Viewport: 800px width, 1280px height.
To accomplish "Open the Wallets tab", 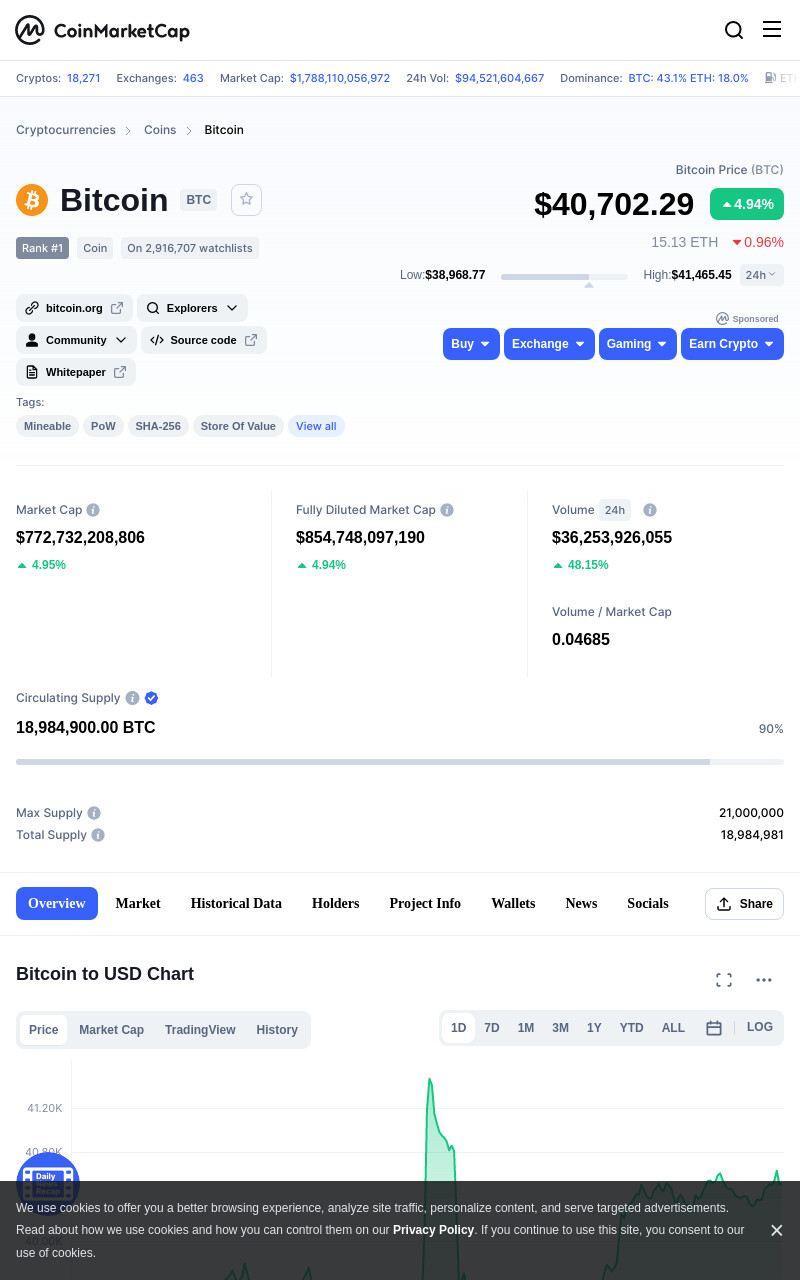I will click(x=513, y=903).
